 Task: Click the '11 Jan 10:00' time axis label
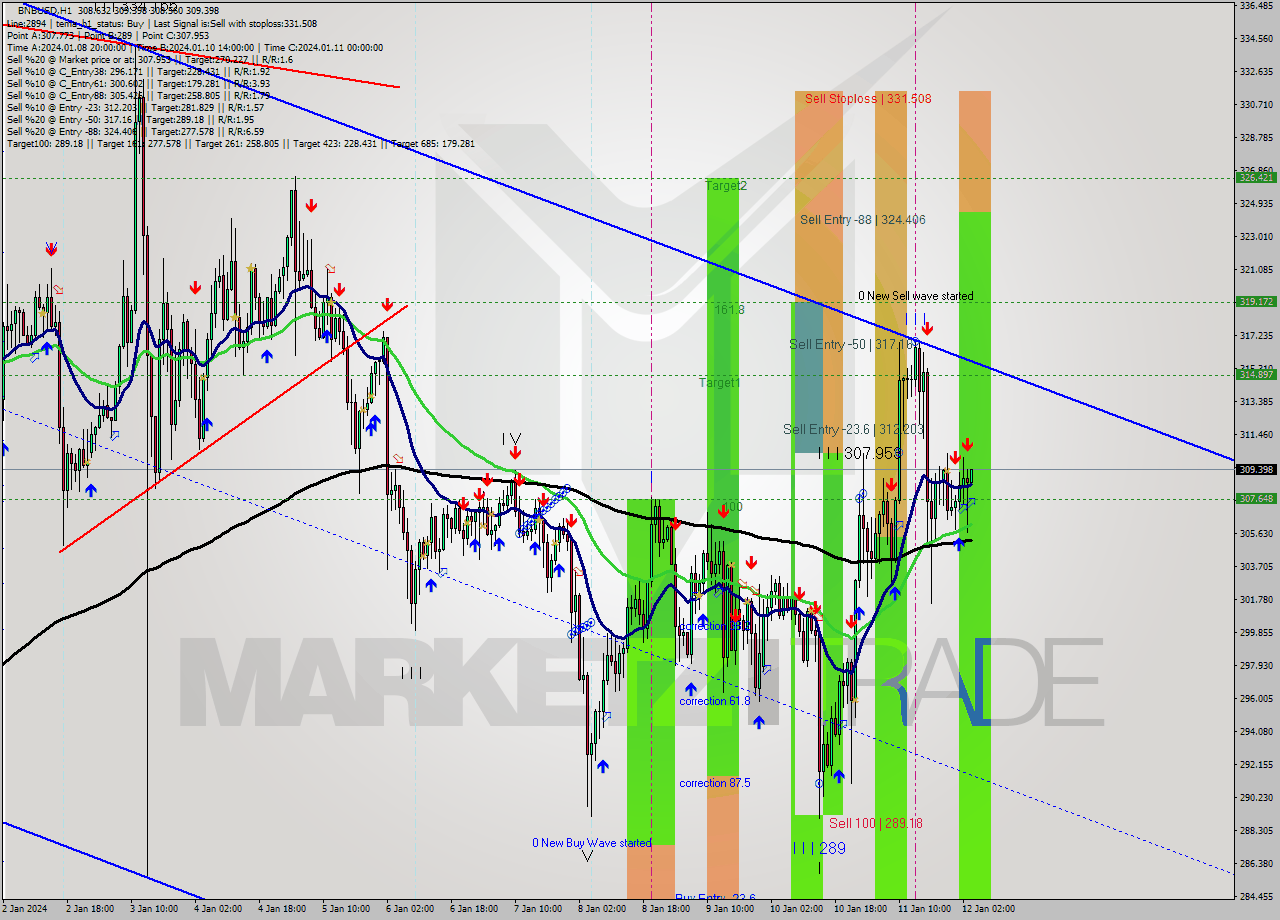(x=923, y=909)
